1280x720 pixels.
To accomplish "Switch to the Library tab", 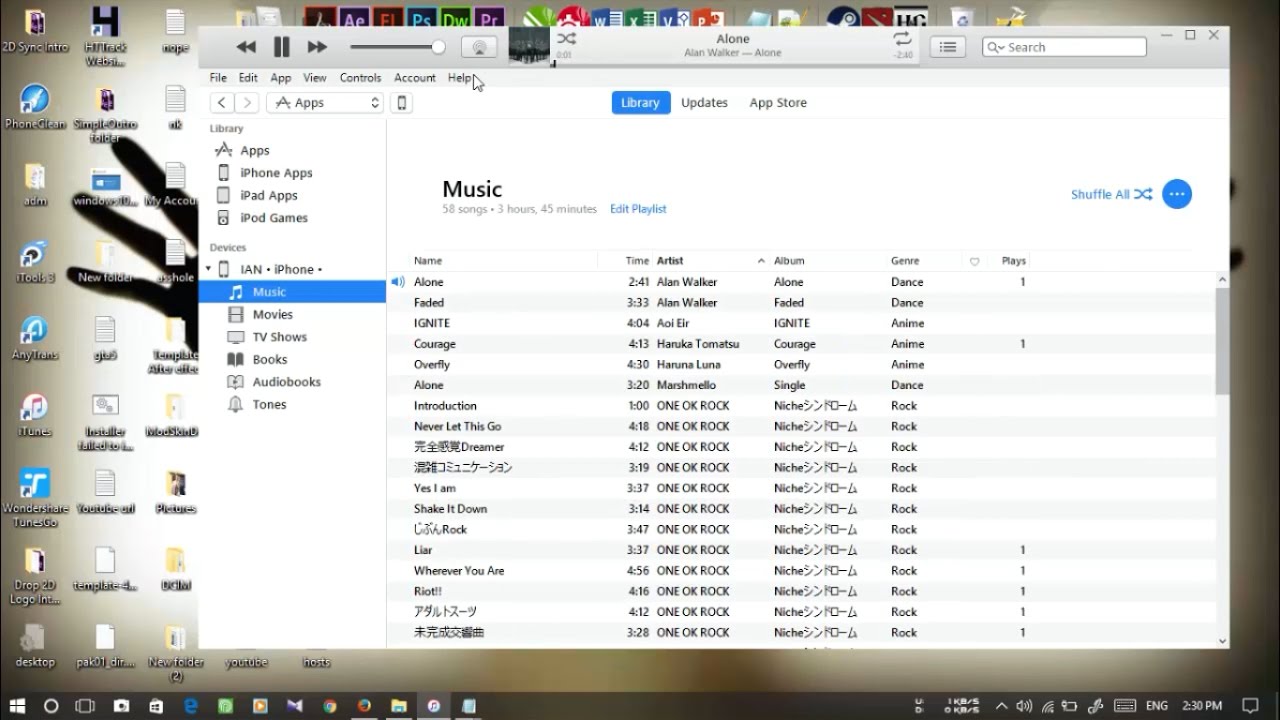I will pos(640,103).
